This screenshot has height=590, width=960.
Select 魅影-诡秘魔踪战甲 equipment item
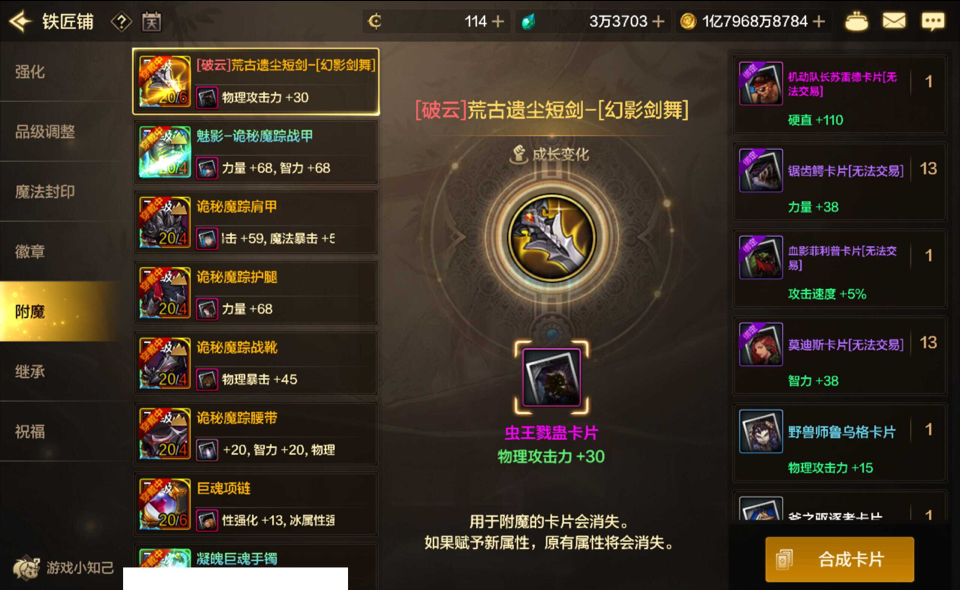click(x=255, y=152)
